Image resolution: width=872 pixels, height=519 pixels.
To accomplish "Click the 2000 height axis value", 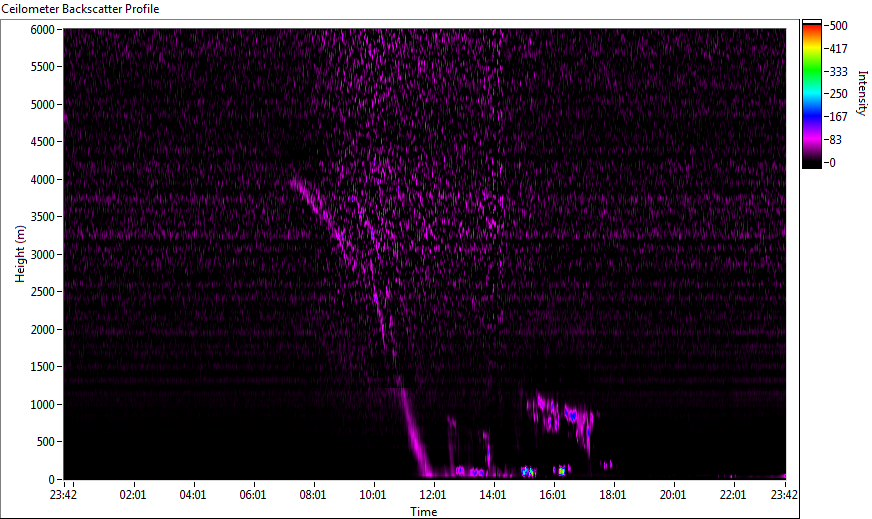I will 42,330.
